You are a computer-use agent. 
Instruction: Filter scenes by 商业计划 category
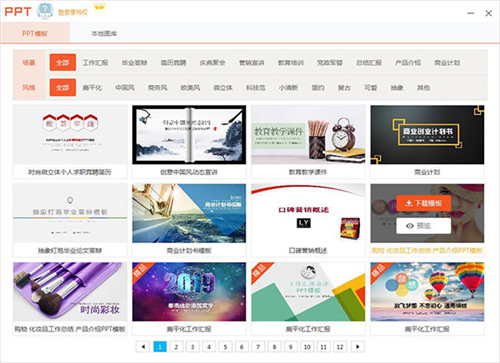[447, 63]
